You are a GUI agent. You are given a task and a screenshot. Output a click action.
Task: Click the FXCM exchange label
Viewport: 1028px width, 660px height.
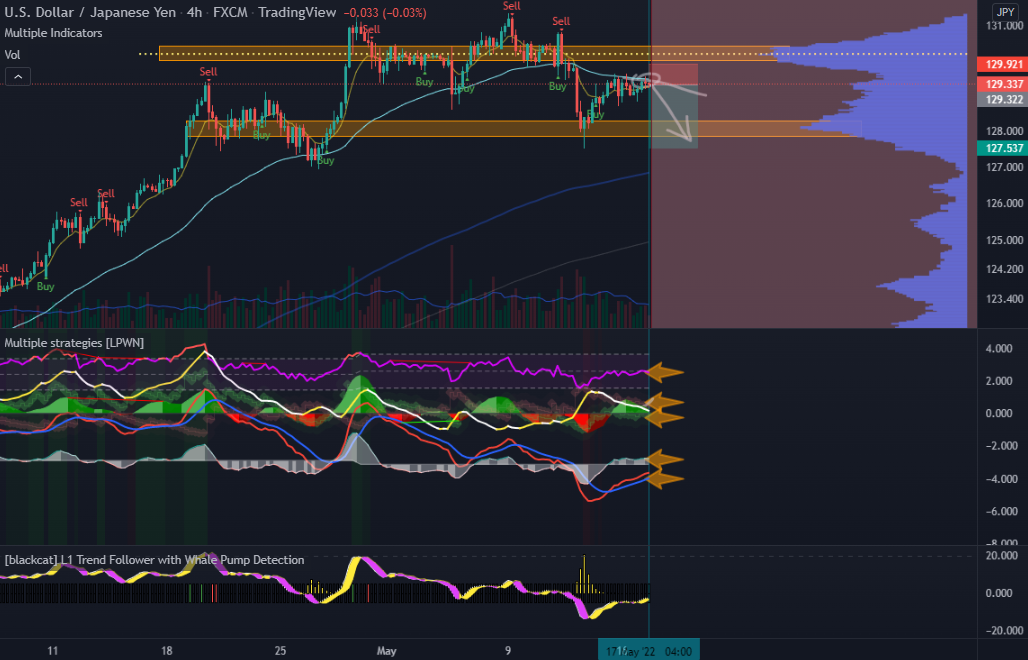230,12
